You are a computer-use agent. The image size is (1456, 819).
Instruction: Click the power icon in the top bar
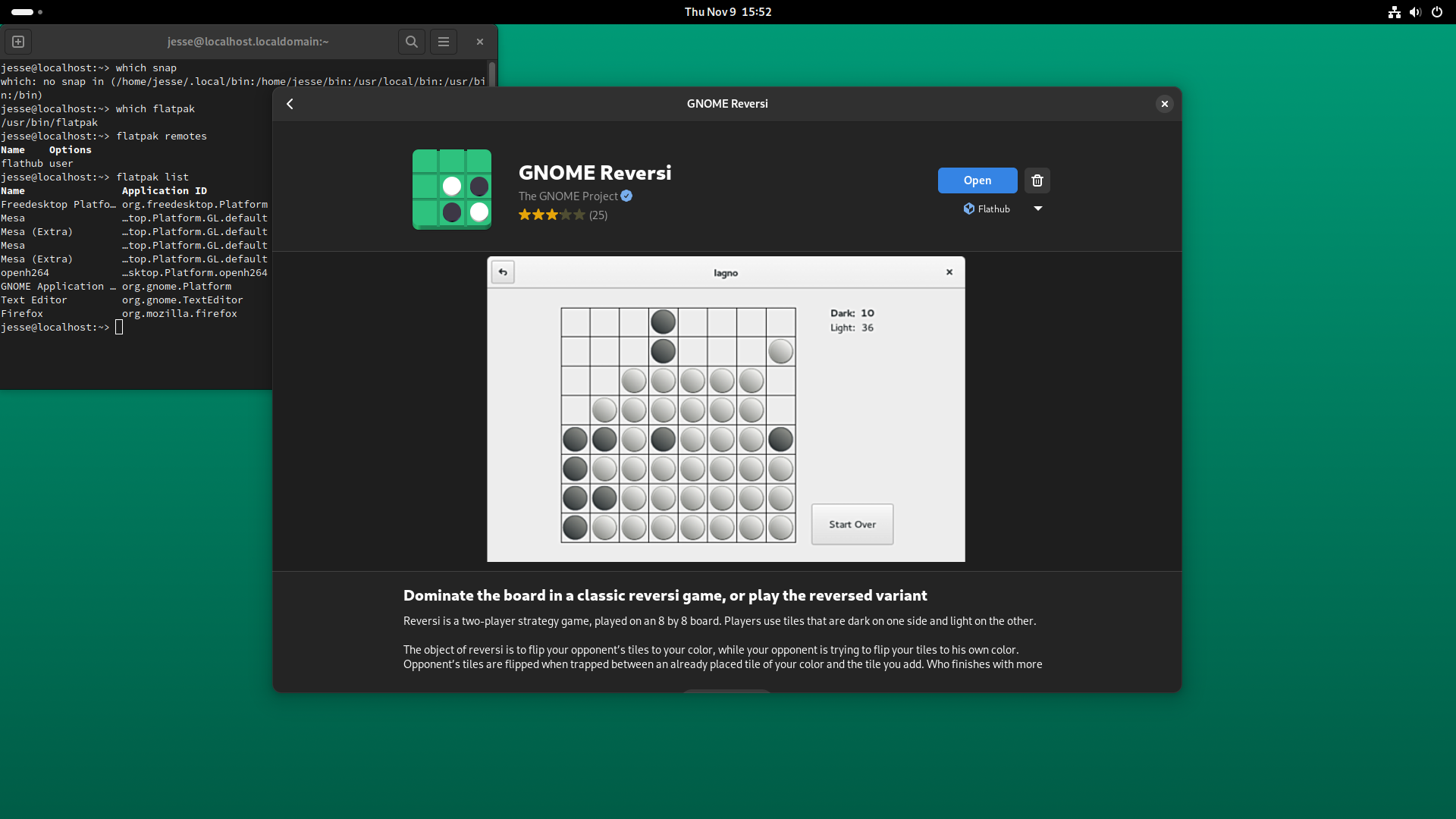pos(1437,12)
